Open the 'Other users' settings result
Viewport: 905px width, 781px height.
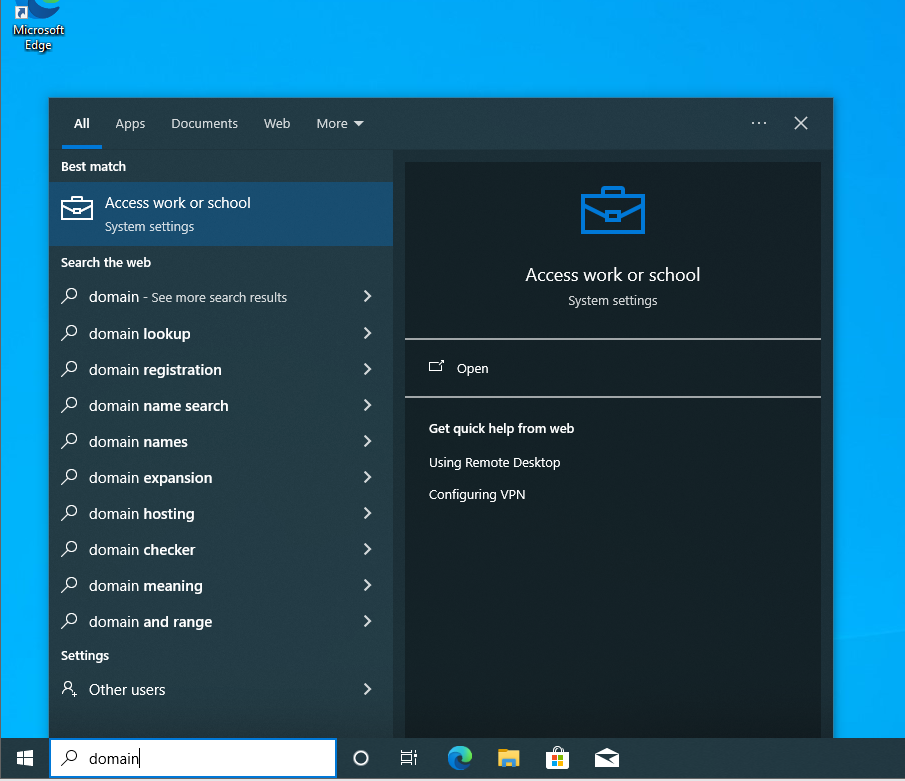221,689
